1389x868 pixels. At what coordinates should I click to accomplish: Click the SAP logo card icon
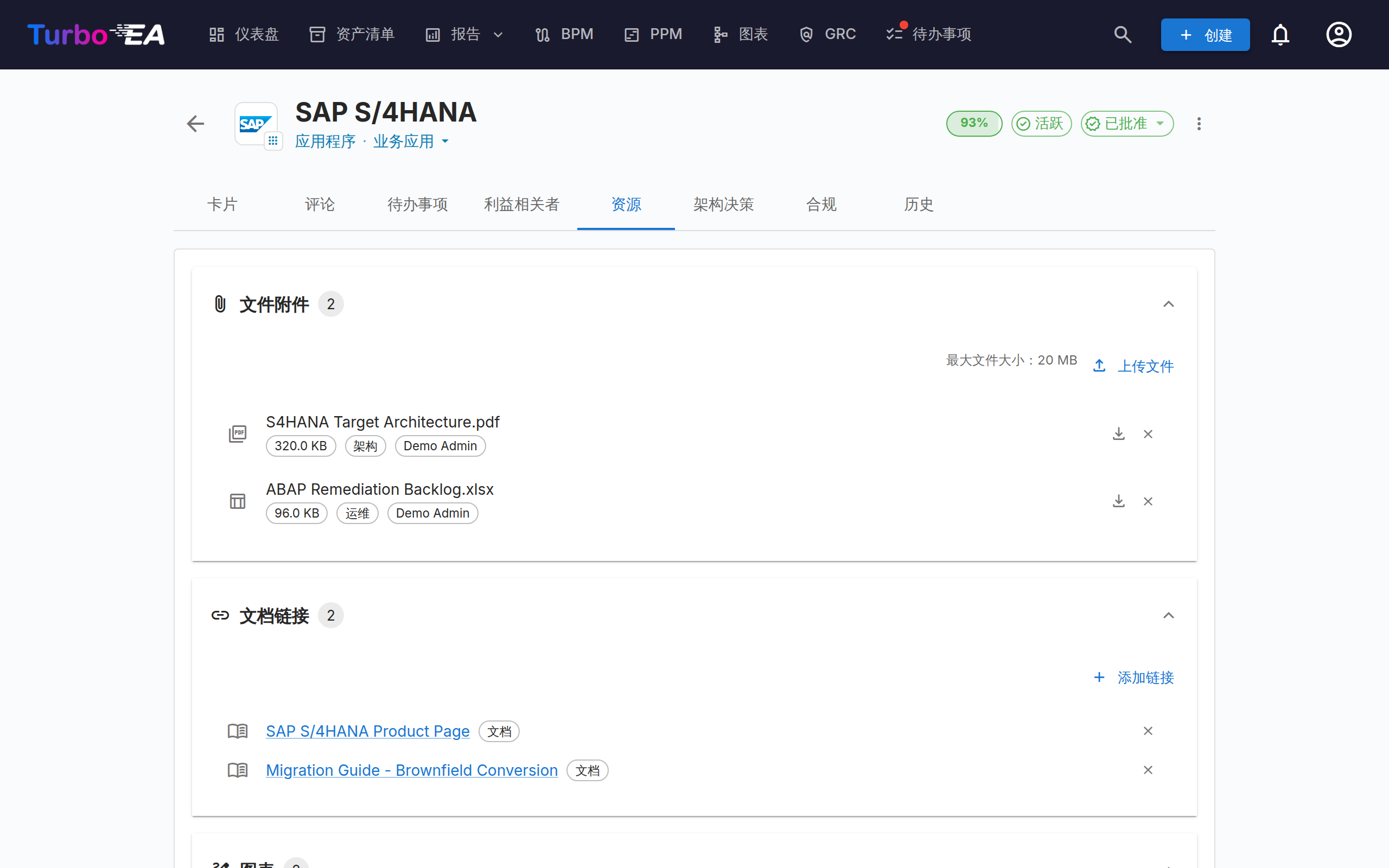[x=256, y=124]
